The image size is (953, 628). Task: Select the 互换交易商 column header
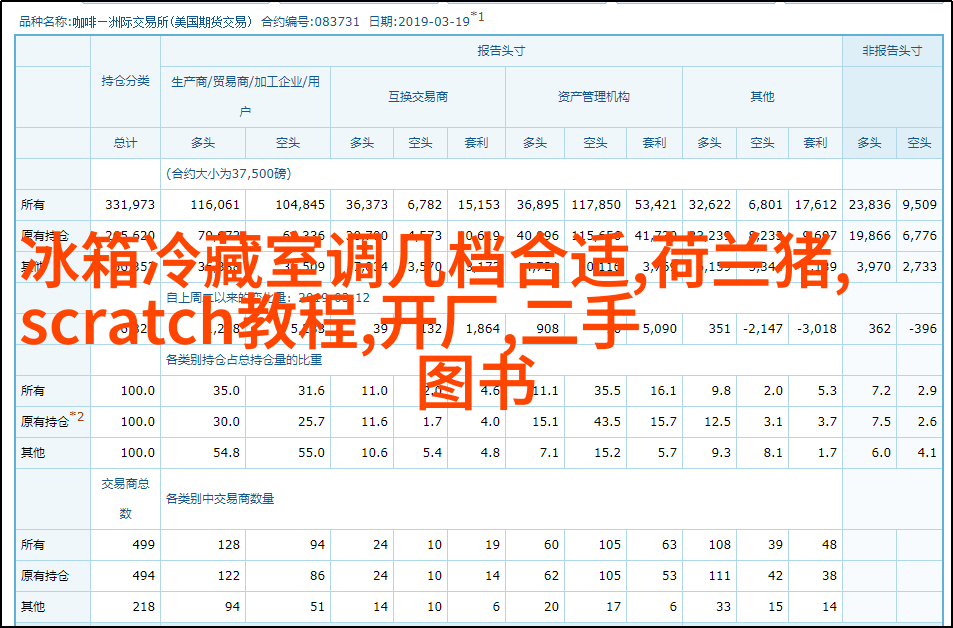click(x=418, y=97)
